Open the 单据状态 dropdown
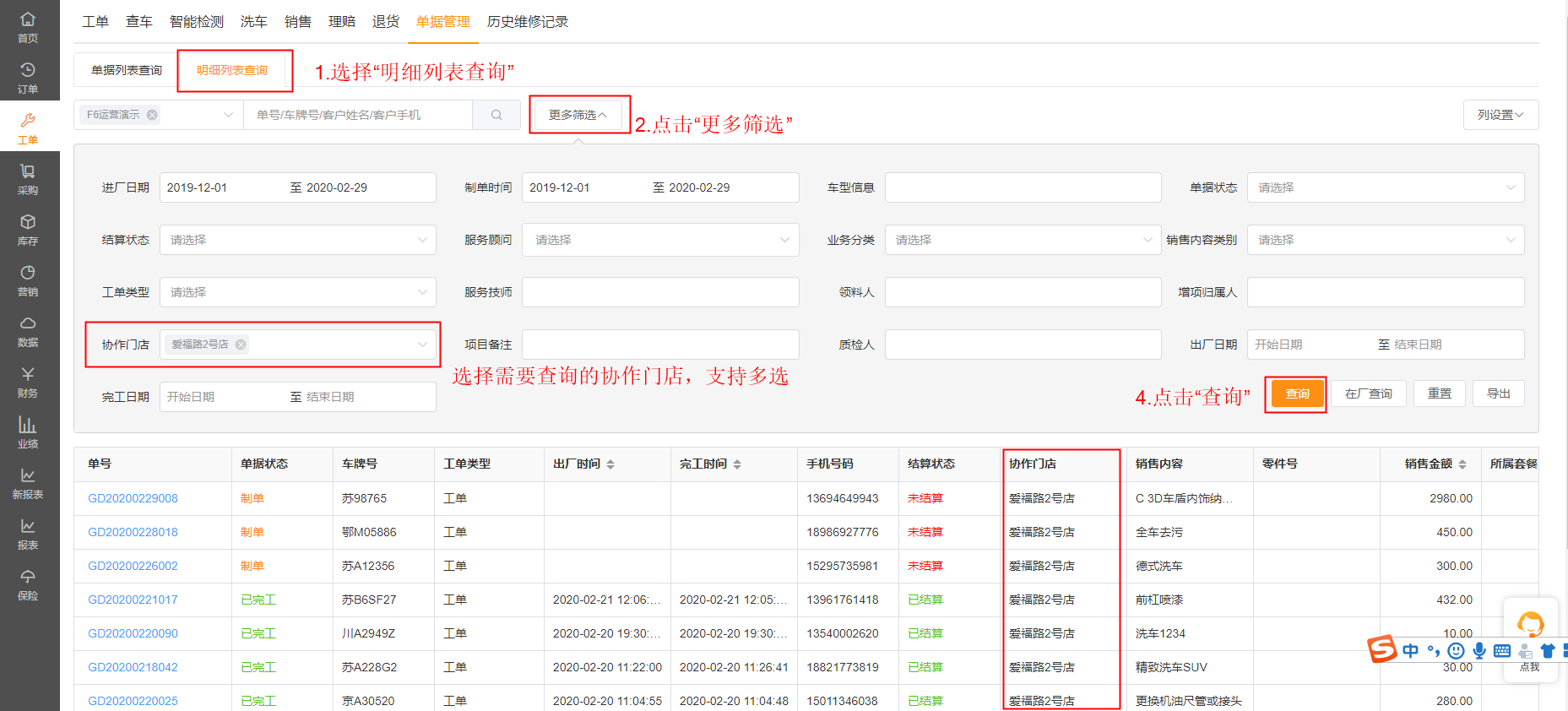The width and height of the screenshot is (1568, 711). coord(1386,187)
